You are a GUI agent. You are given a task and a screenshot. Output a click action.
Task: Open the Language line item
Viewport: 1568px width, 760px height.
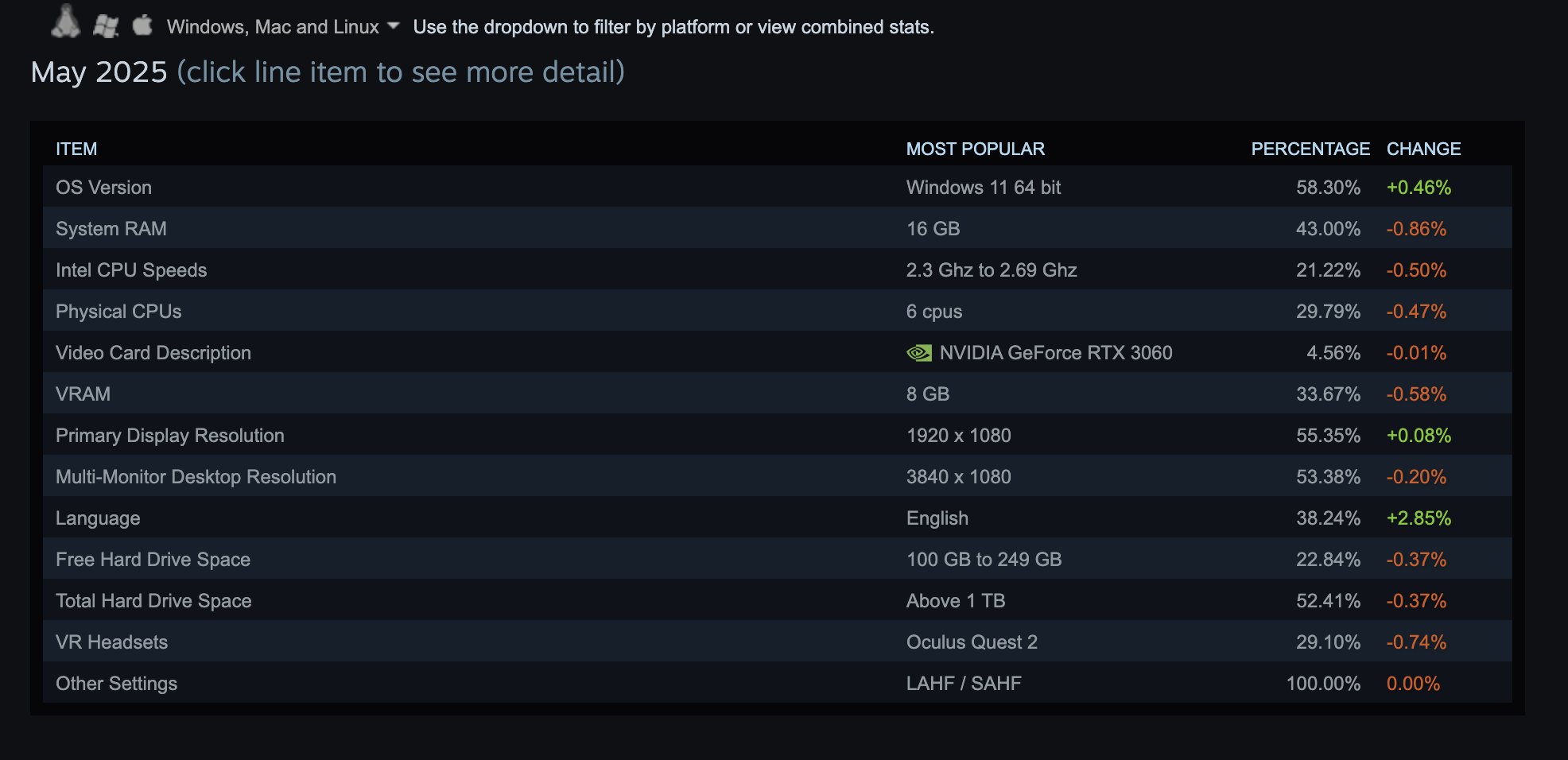coord(778,518)
